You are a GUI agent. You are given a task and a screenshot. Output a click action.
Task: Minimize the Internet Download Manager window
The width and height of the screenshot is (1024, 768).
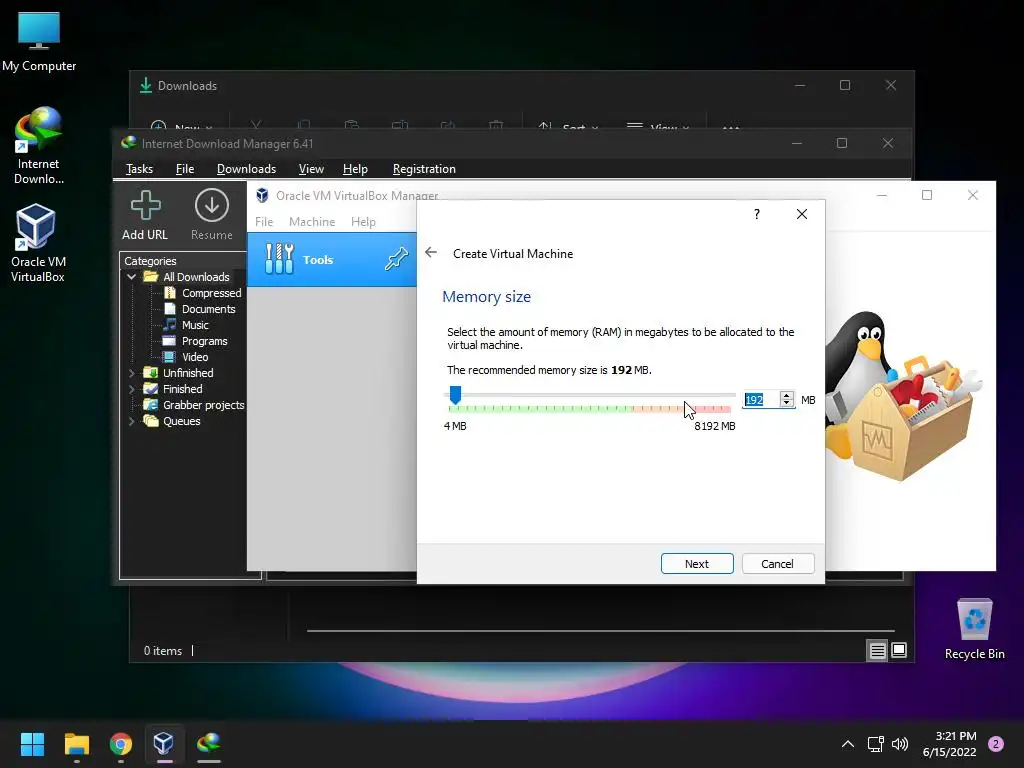click(x=797, y=143)
